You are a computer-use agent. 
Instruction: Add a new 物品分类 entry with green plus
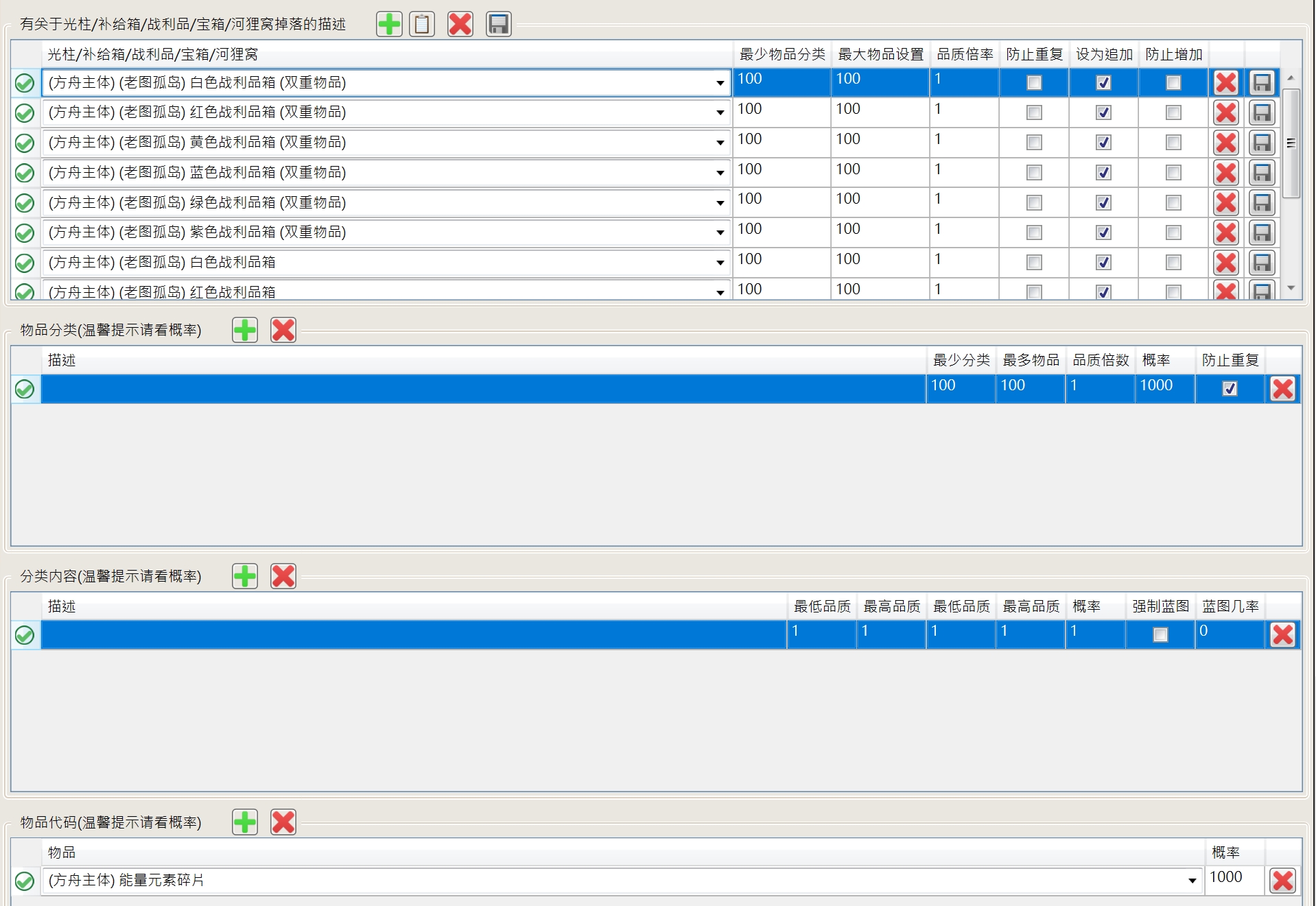point(245,330)
